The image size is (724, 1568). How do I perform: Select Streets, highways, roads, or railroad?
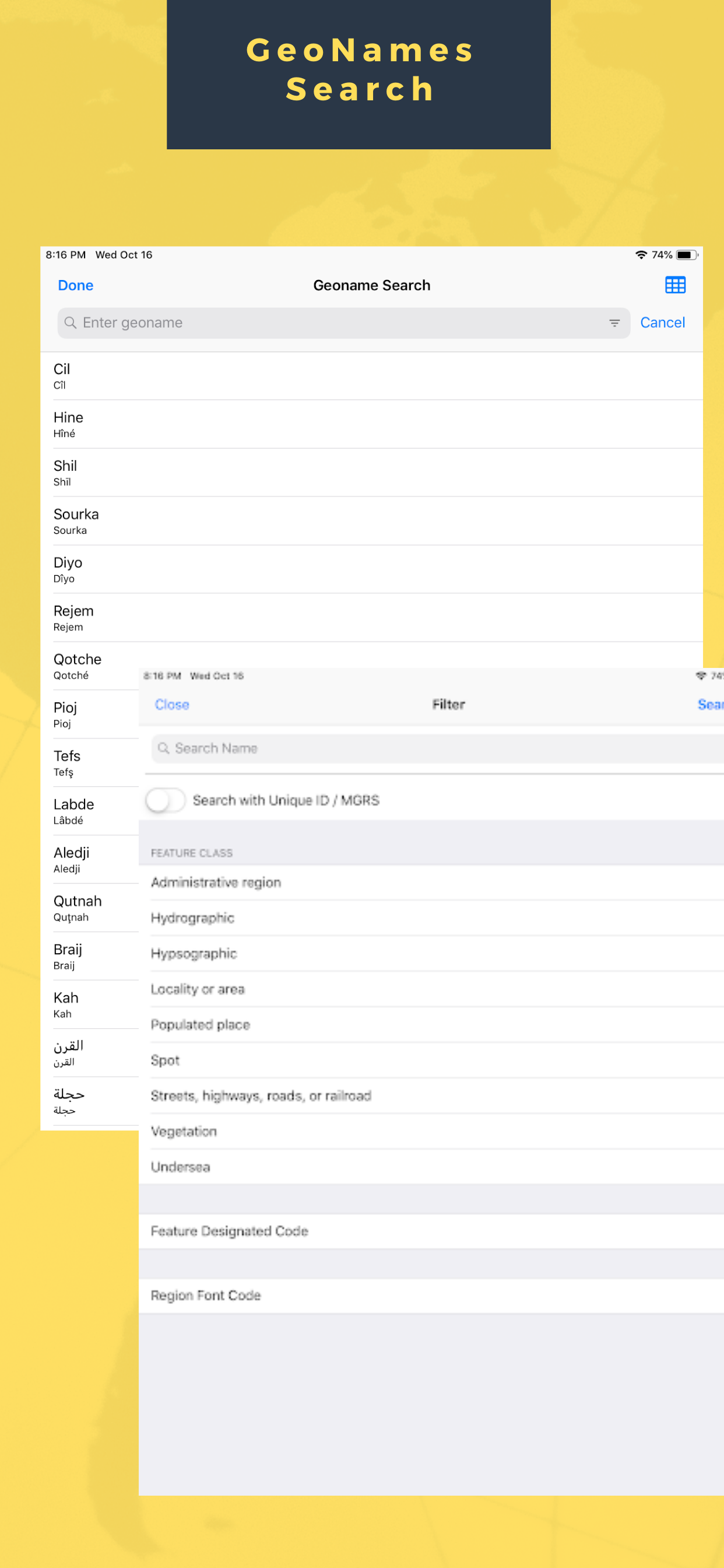click(x=431, y=1095)
